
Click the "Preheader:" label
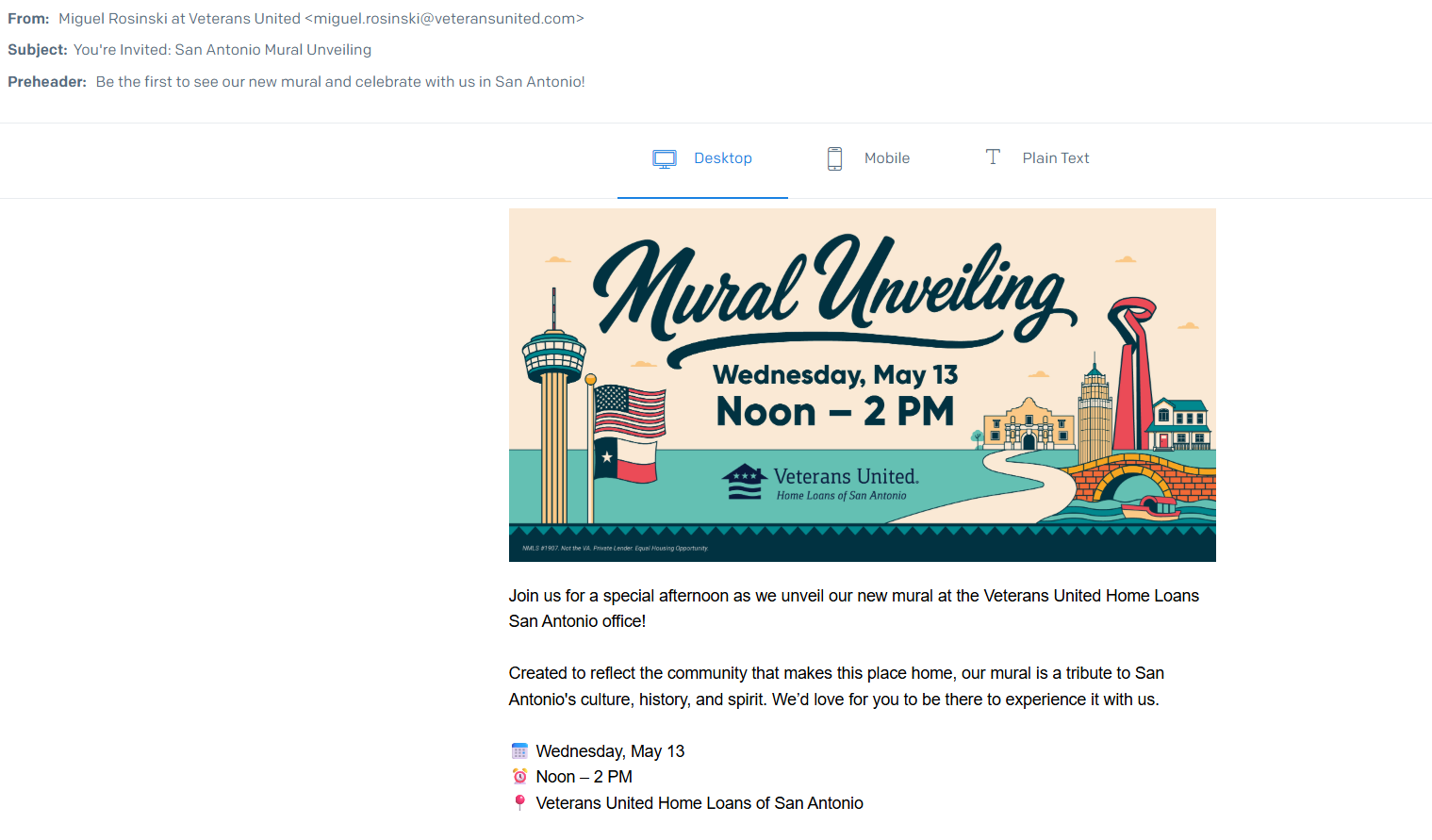(47, 82)
